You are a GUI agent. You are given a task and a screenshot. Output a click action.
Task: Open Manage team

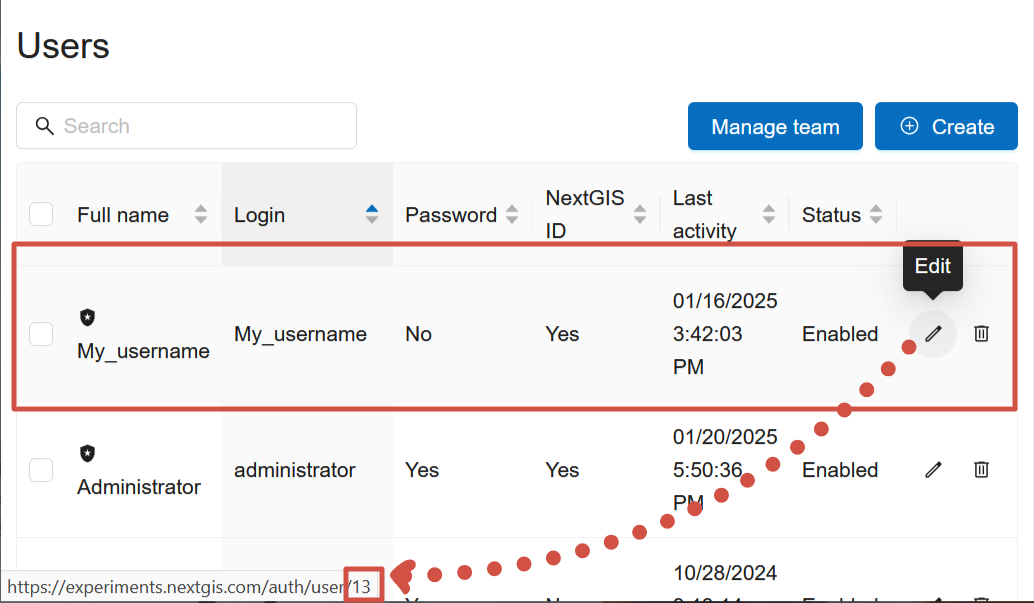[x=775, y=126]
